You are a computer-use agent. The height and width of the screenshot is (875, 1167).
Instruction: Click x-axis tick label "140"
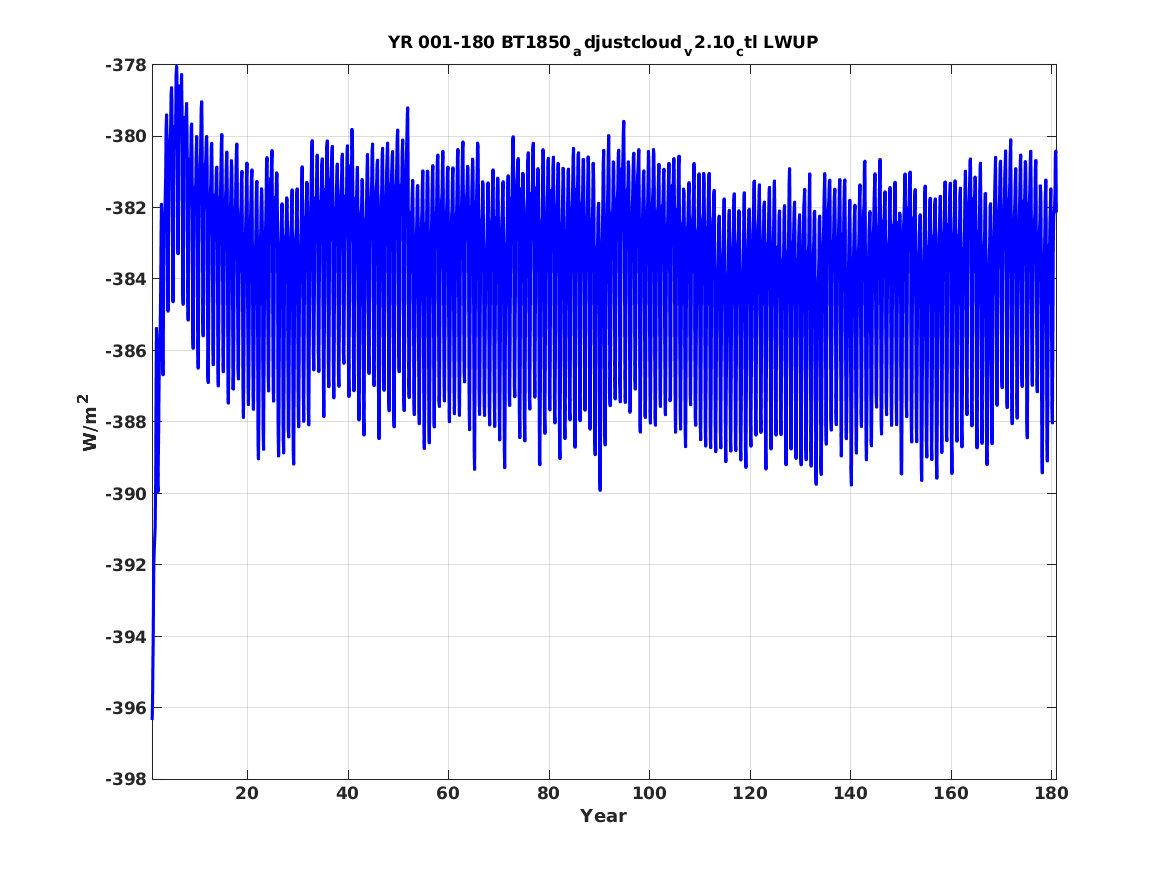coord(850,793)
